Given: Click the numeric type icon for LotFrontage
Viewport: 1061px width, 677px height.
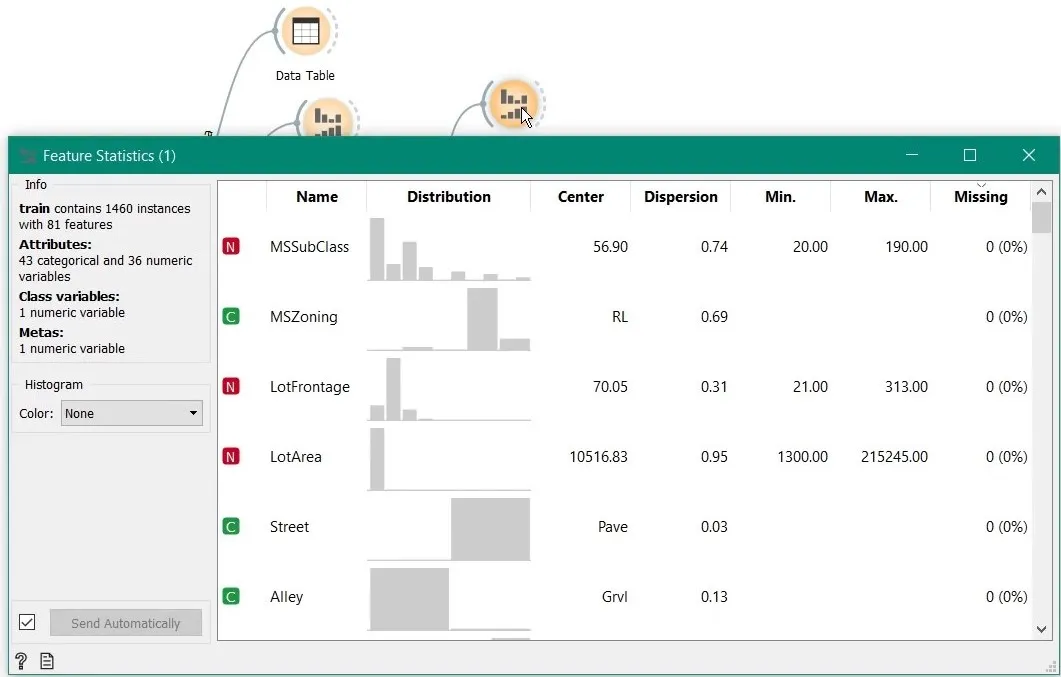Looking at the screenshot, I should (x=231, y=387).
